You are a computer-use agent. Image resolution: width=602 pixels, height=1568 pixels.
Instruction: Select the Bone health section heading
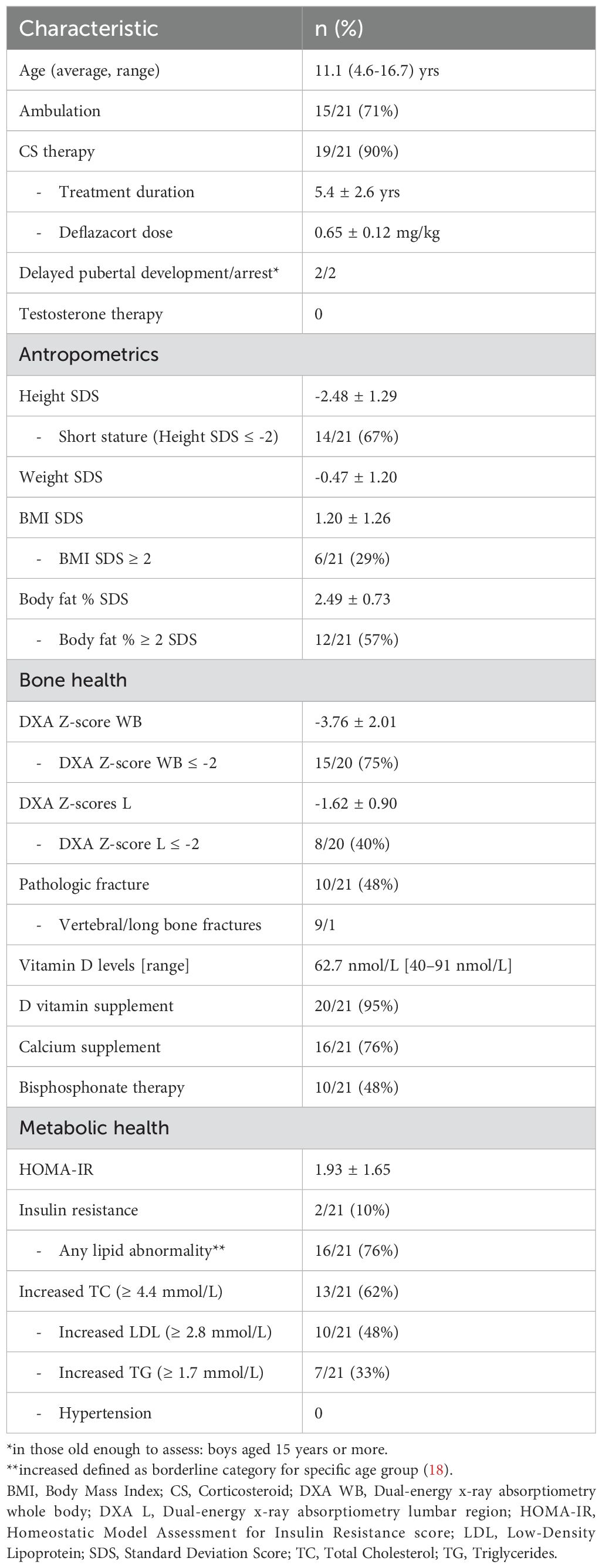[x=73, y=680]
